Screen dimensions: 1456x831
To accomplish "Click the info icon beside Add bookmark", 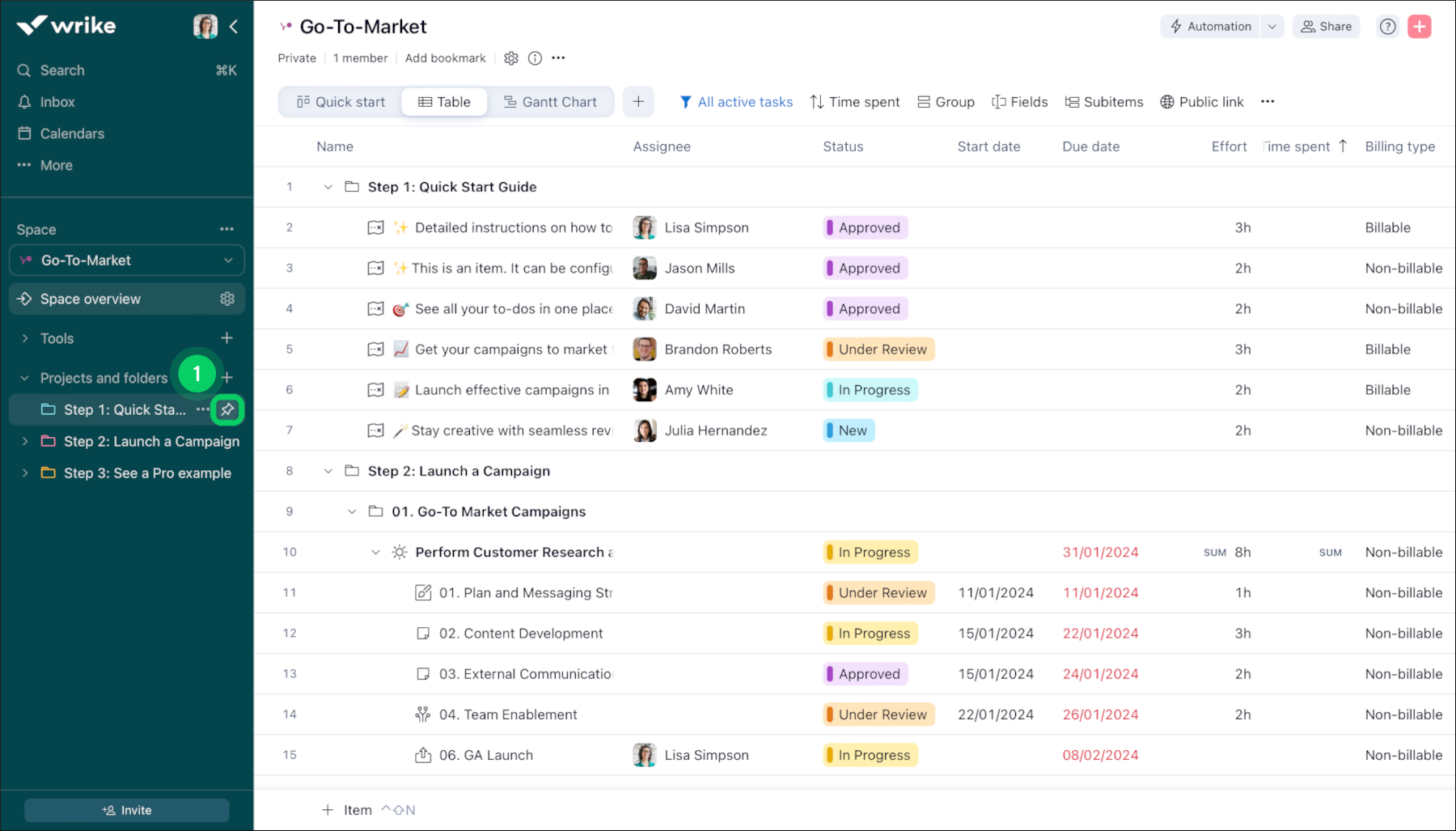I will pos(535,58).
